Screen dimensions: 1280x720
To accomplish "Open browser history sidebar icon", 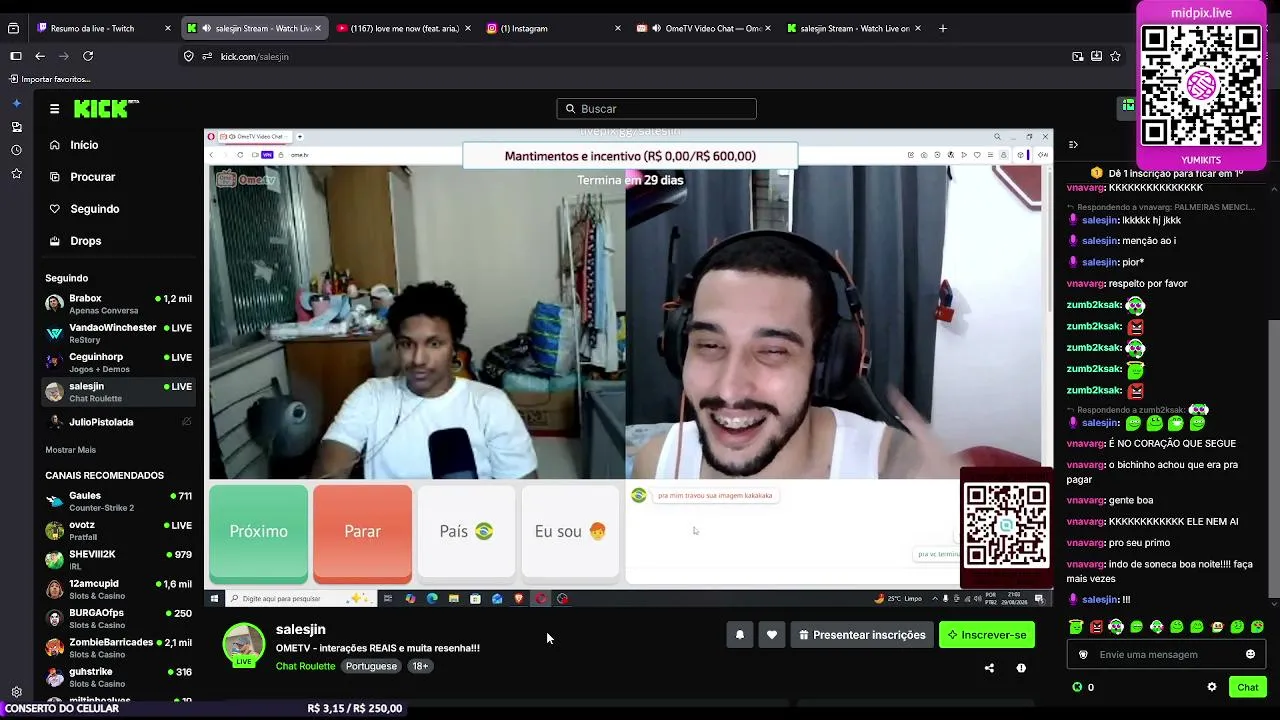I will pos(16,150).
